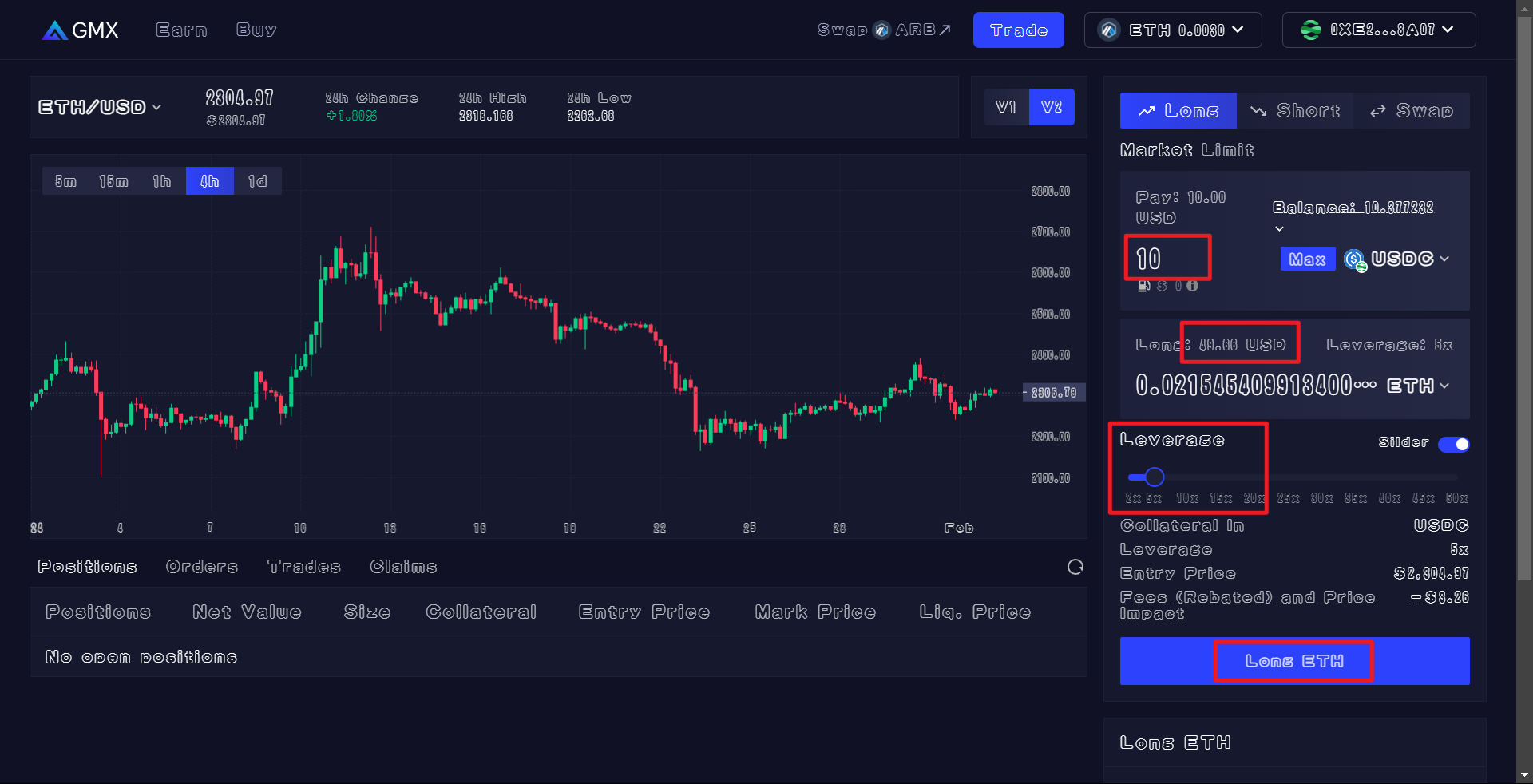Image resolution: width=1533 pixels, height=784 pixels.
Task: Click the trending-down icon on Short tab
Action: (x=1258, y=111)
